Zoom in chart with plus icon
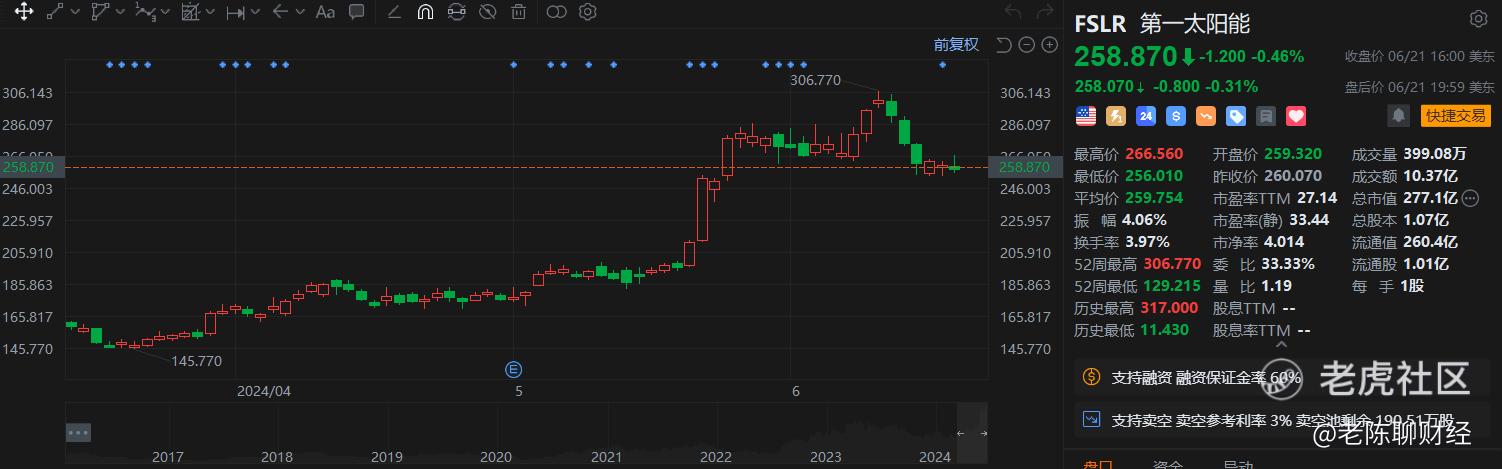This screenshot has height=469, width=1502. click(x=1050, y=44)
